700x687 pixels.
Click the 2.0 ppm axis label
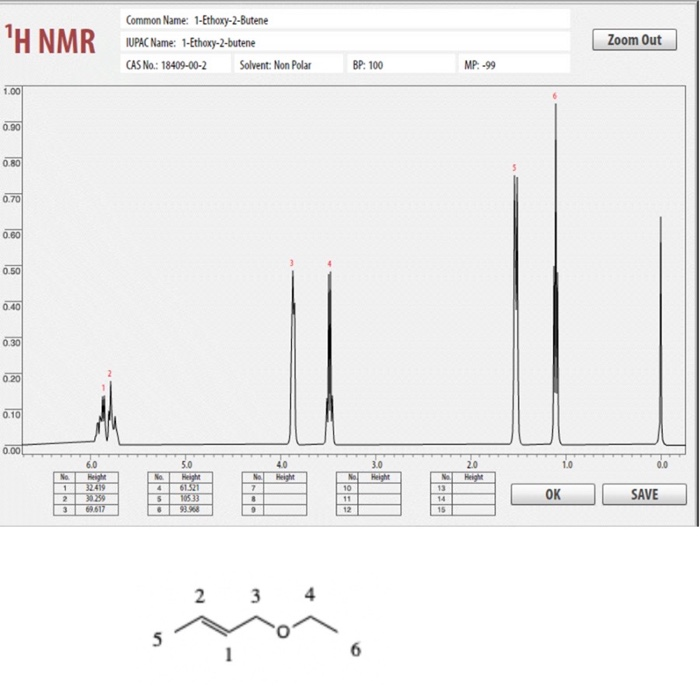(472, 465)
